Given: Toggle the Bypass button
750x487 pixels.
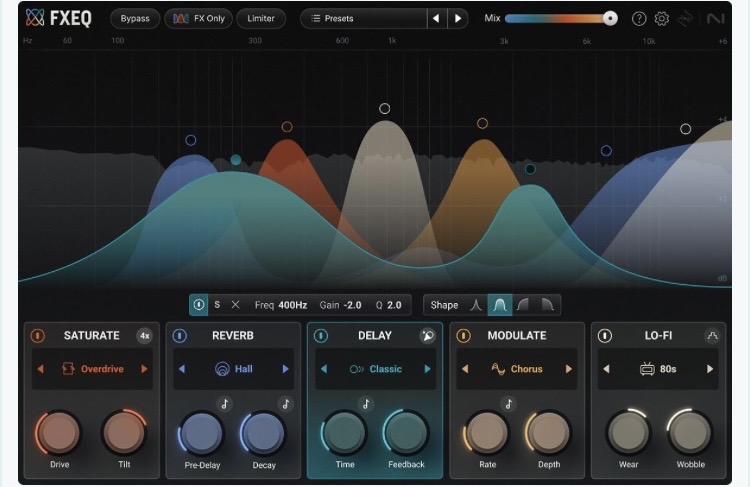Looking at the screenshot, I should (135, 19).
